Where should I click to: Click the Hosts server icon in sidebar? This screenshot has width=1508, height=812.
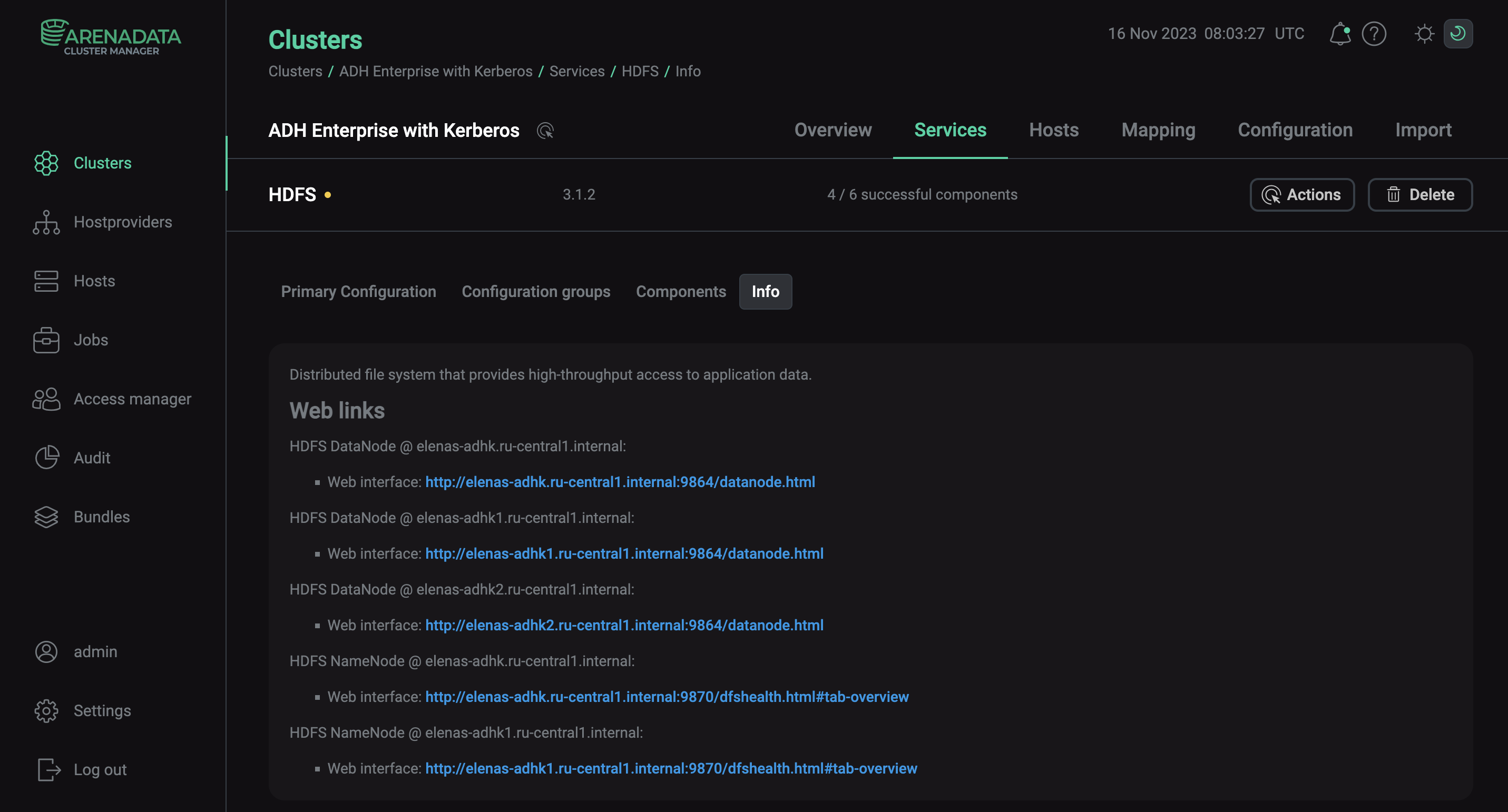pyautogui.click(x=46, y=281)
